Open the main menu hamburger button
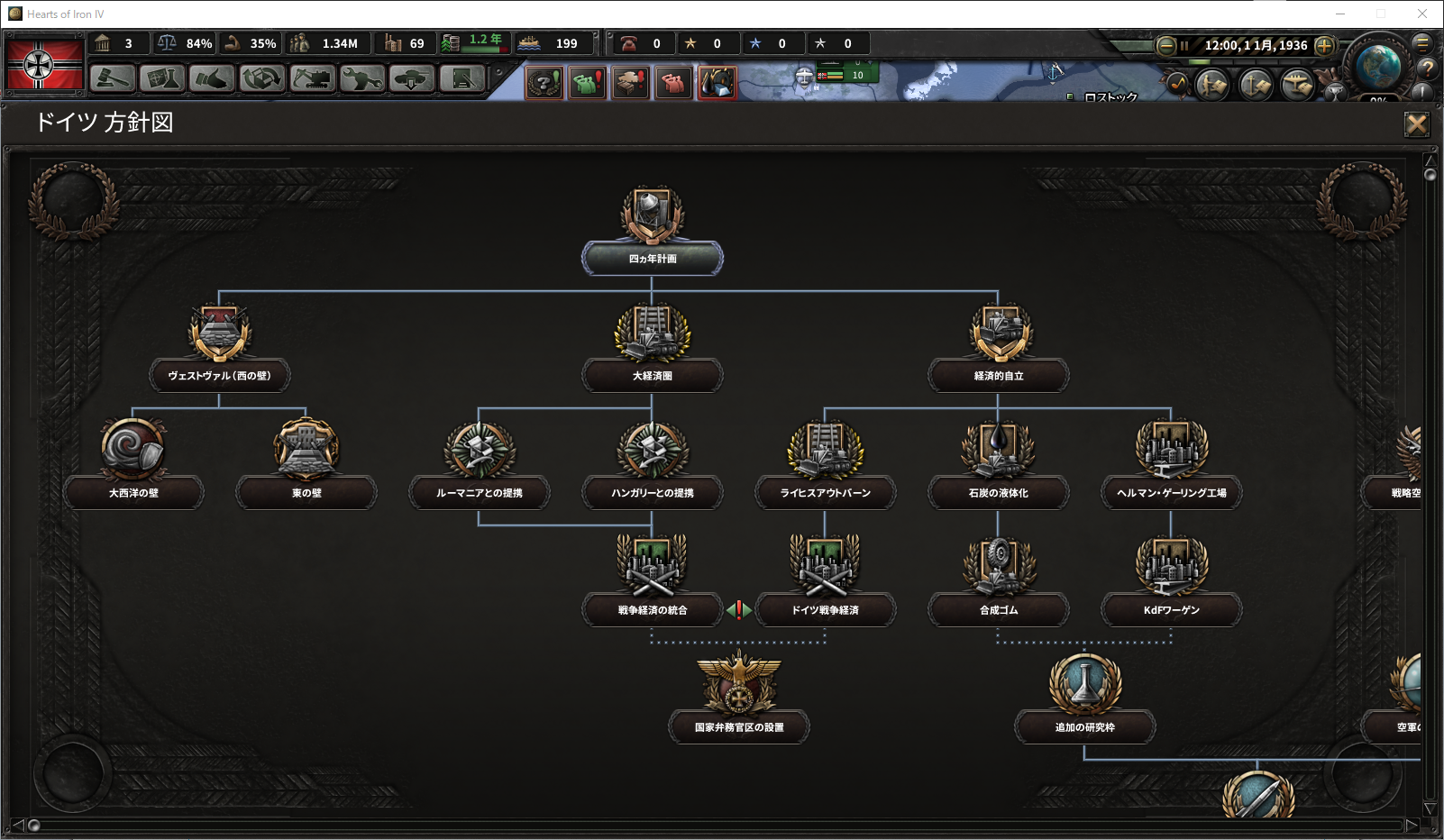 click(x=1422, y=43)
